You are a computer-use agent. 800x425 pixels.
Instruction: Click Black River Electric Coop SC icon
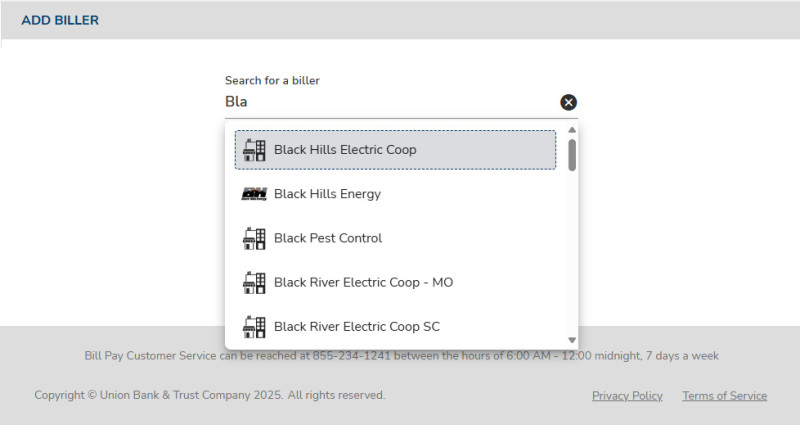click(x=254, y=326)
